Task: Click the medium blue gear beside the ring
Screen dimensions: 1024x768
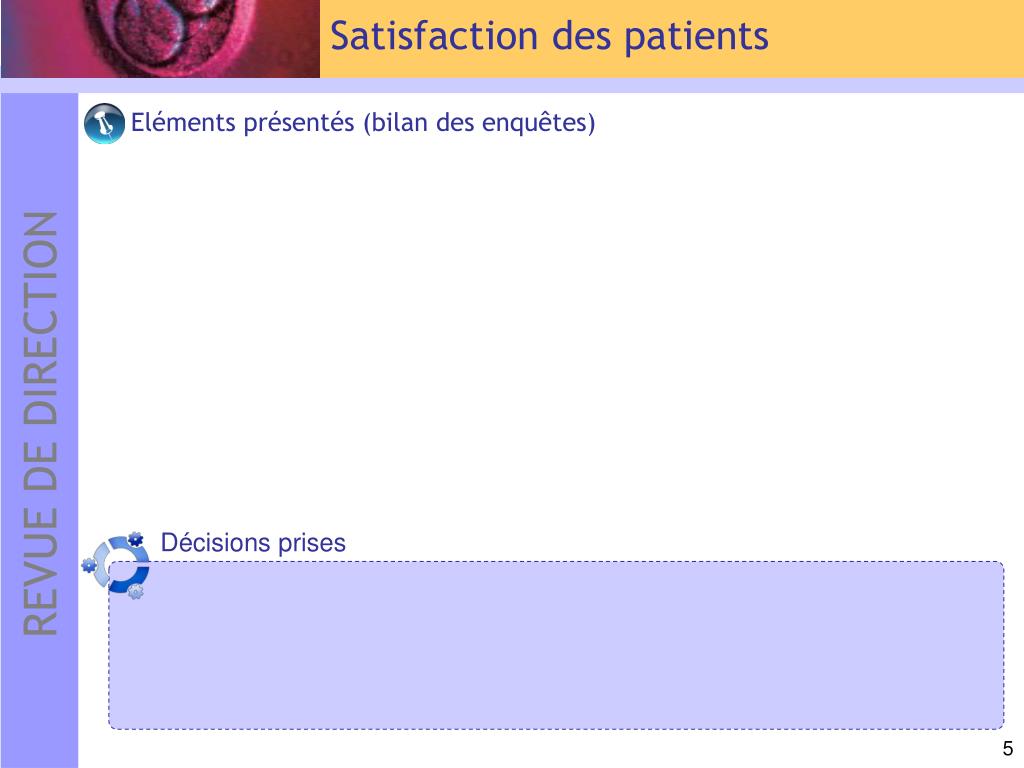Action: click(89, 565)
